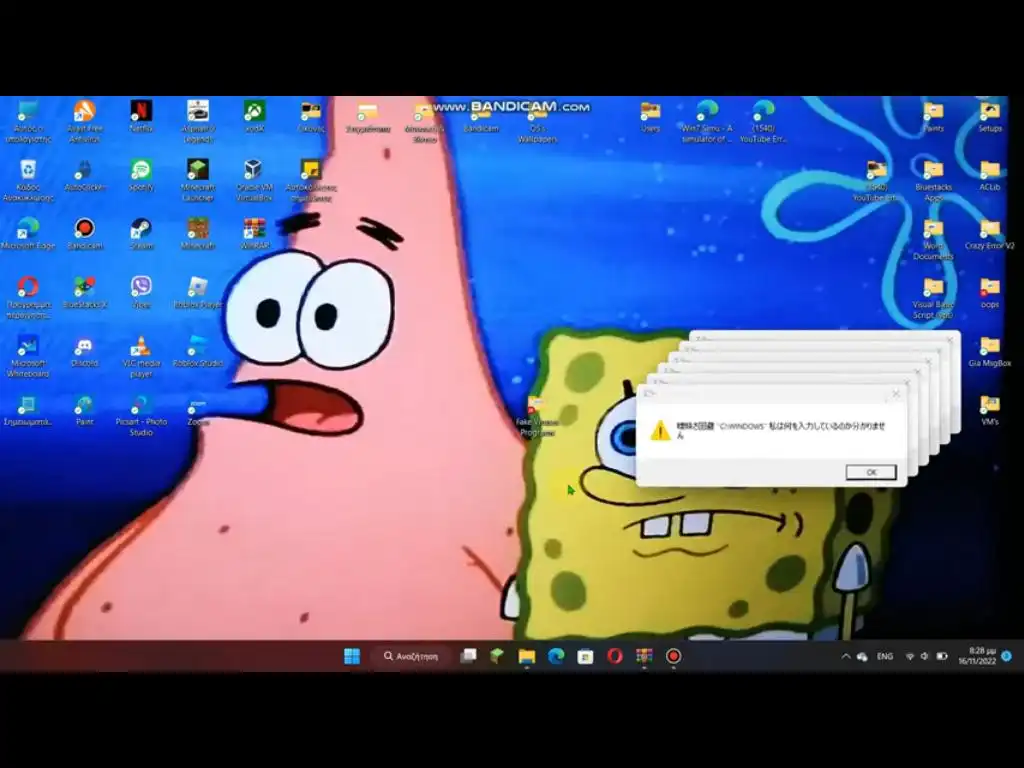Screen dimensions: 1024x768
Task: Open the Fake Viruses Programs folder
Action: (537, 416)
